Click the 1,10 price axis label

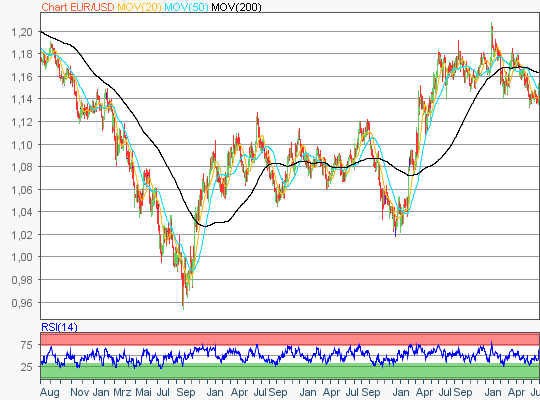pyautogui.click(x=22, y=145)
